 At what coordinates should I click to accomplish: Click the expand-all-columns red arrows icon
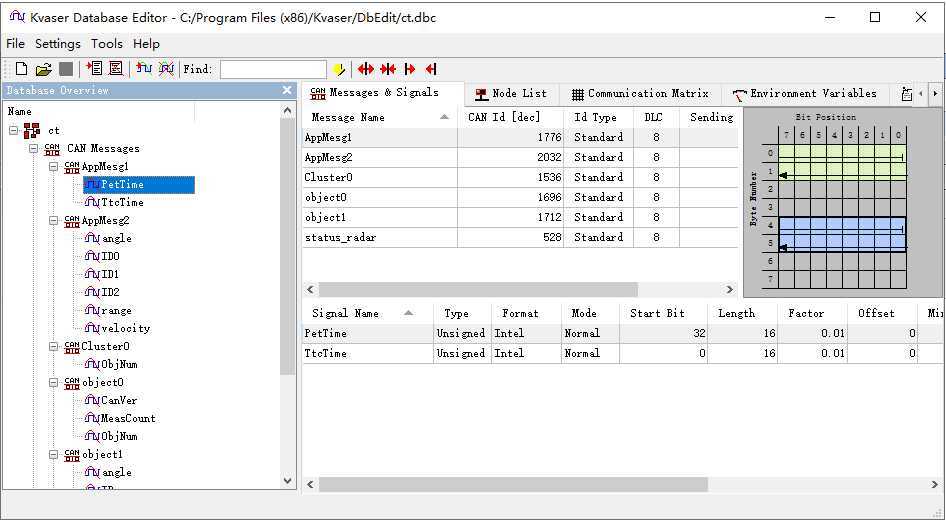click(x=366, y=69)
